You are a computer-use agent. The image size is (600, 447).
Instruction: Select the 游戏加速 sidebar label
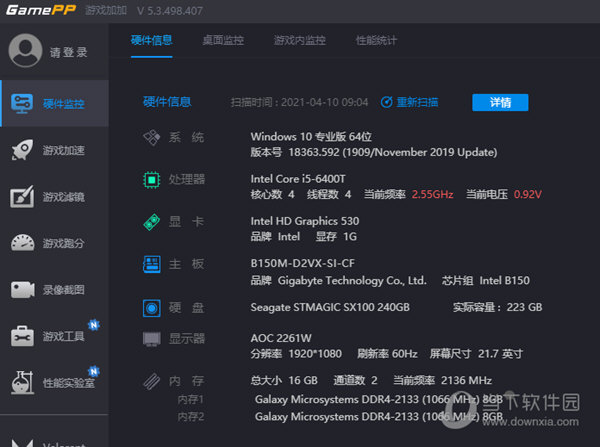[x=64, y=150]
